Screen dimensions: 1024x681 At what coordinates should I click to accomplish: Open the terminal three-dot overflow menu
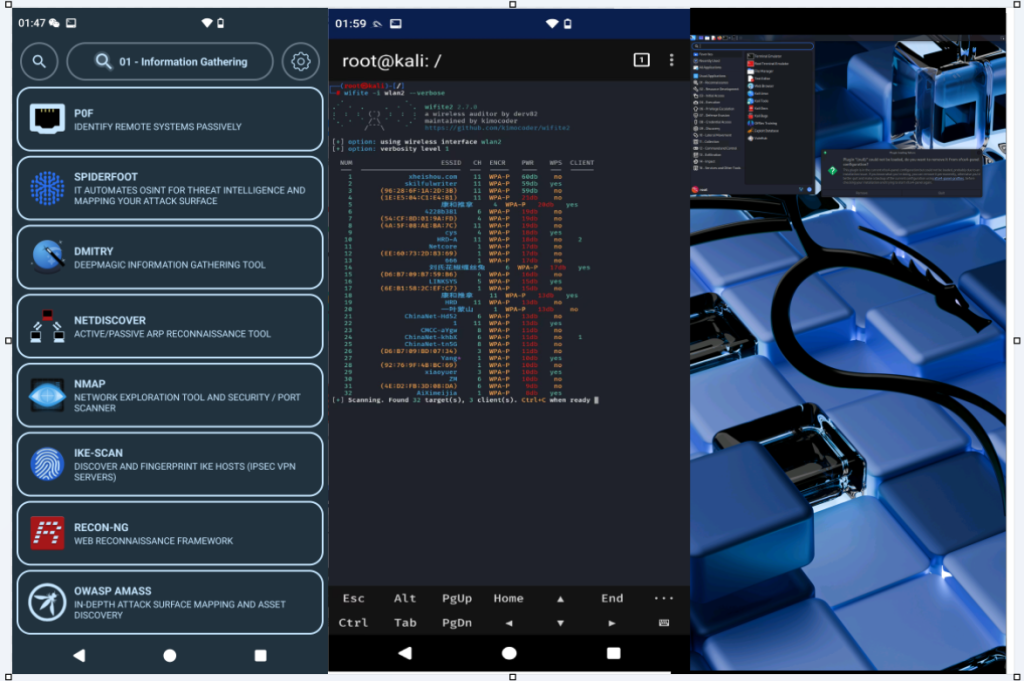[671, 60]
